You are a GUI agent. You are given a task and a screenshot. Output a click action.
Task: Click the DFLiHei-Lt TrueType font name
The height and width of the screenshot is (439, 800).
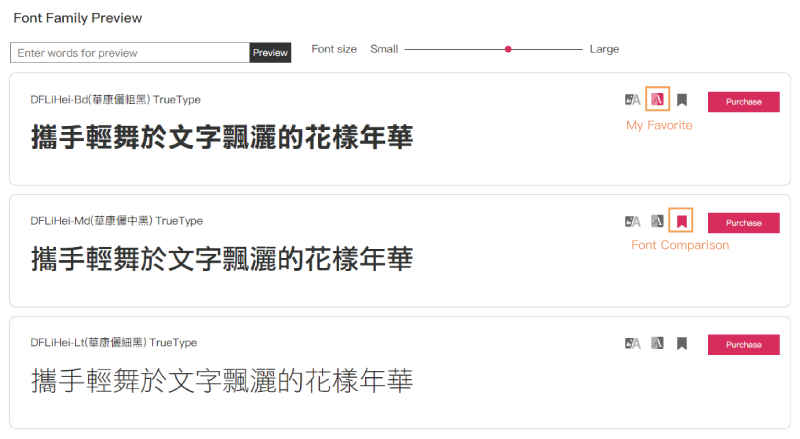(x=113, y=343)
